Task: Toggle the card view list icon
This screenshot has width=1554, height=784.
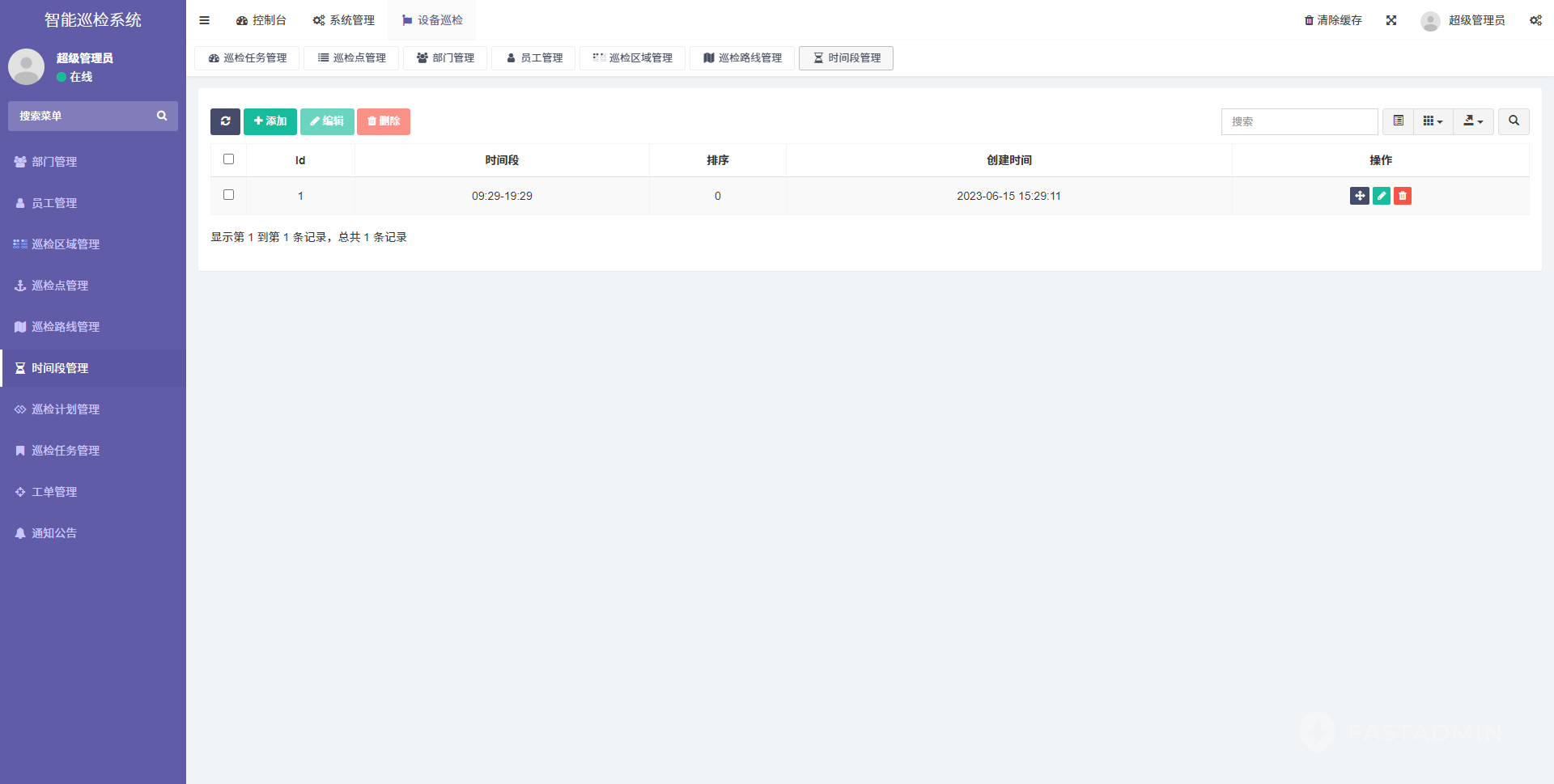Action: pos(1398,121)
